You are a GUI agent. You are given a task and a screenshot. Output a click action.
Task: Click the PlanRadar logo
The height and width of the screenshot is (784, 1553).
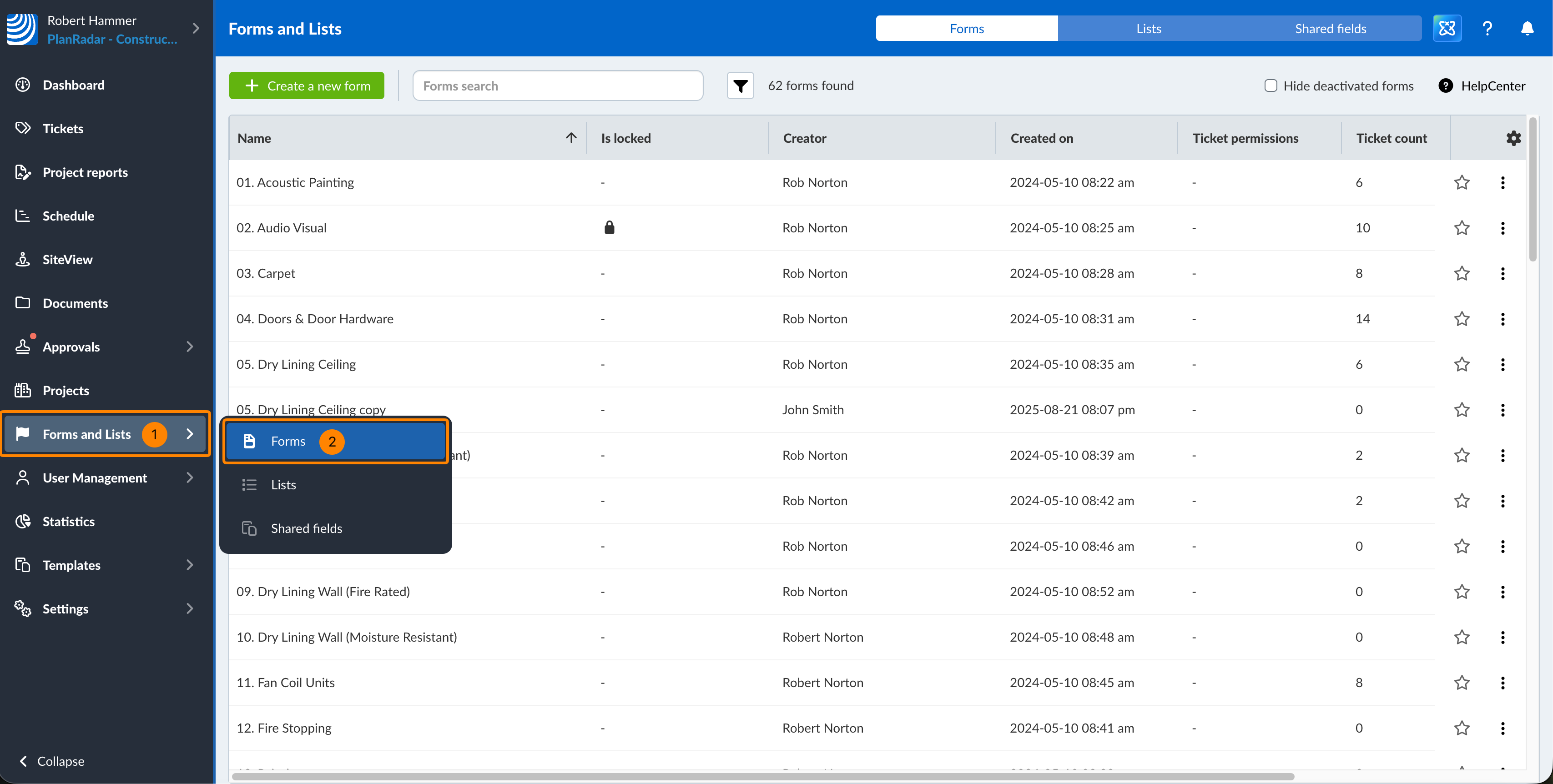pyautogui.click(x=22, y=29)
